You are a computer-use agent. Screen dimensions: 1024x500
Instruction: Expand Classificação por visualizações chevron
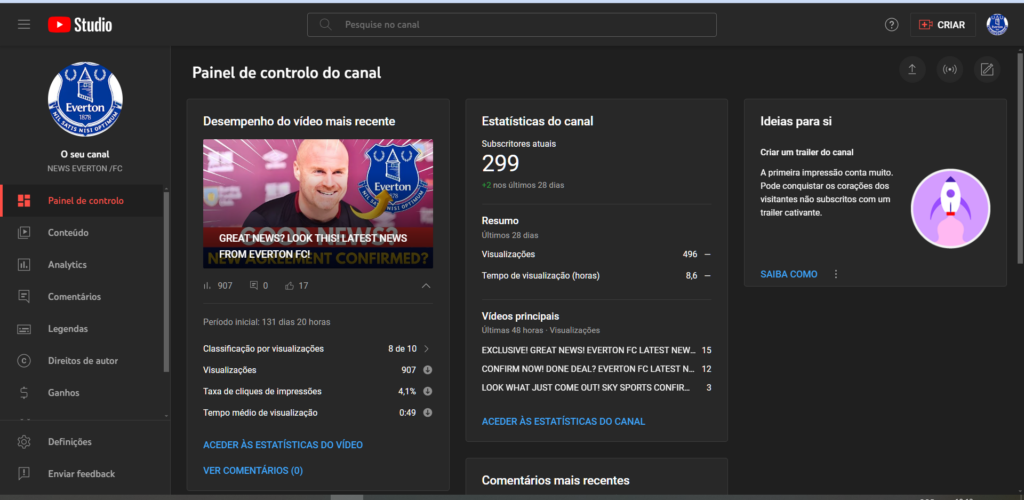tap(426, 349)
